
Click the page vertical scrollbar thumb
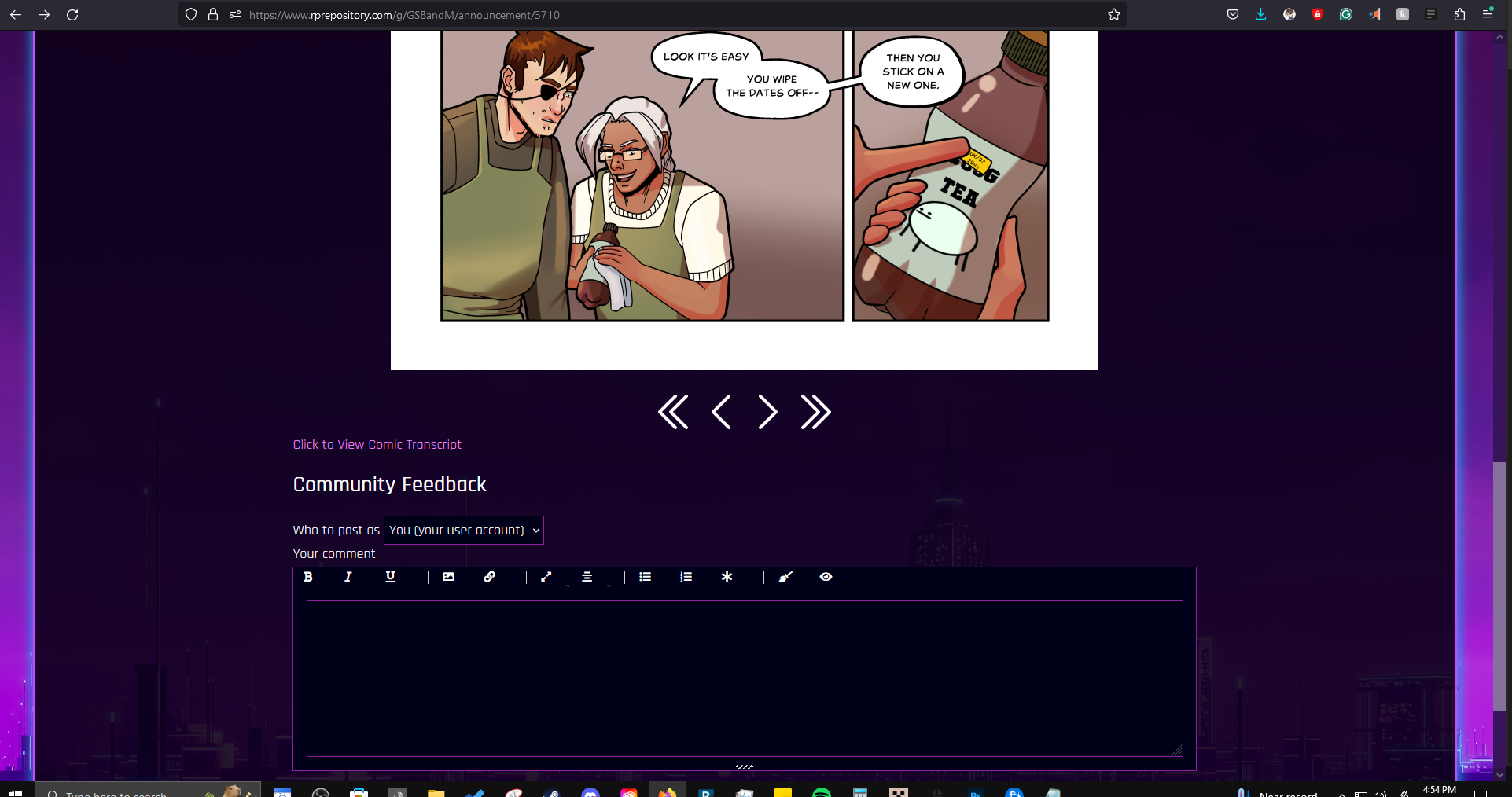click(x=1501, y=587)
